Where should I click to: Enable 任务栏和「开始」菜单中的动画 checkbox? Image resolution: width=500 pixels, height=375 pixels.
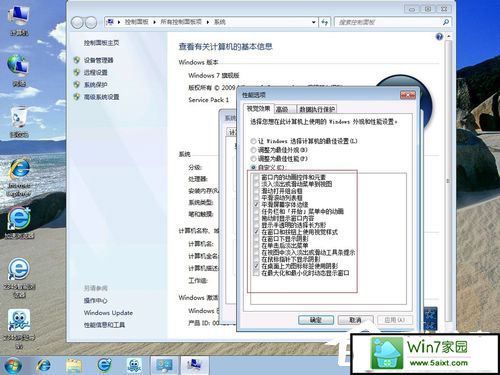[256, 211]
